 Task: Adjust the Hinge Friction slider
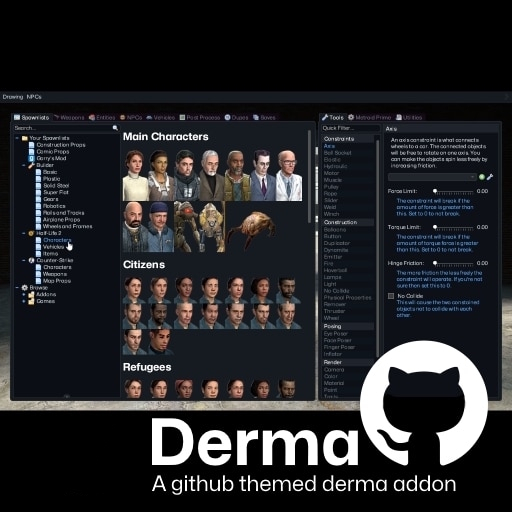454,263
